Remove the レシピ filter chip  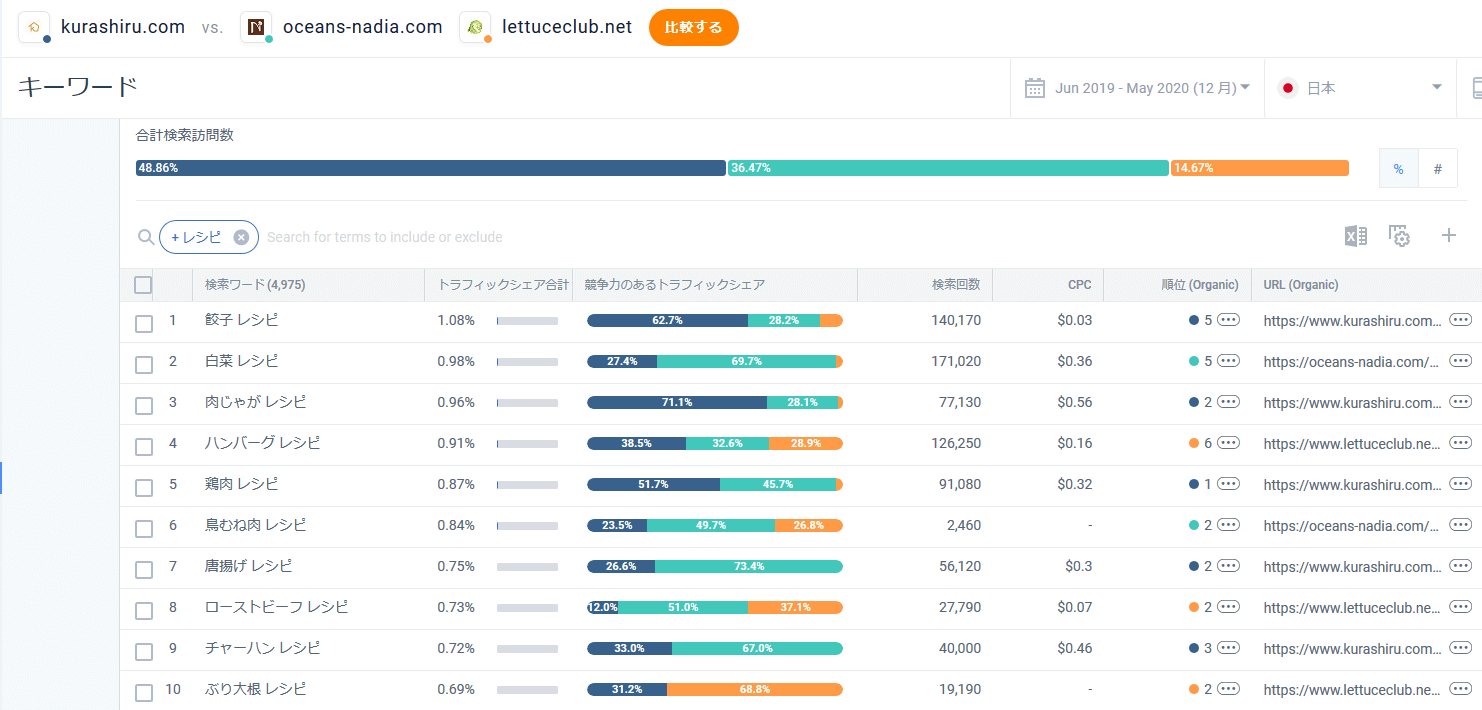point(241,237)
